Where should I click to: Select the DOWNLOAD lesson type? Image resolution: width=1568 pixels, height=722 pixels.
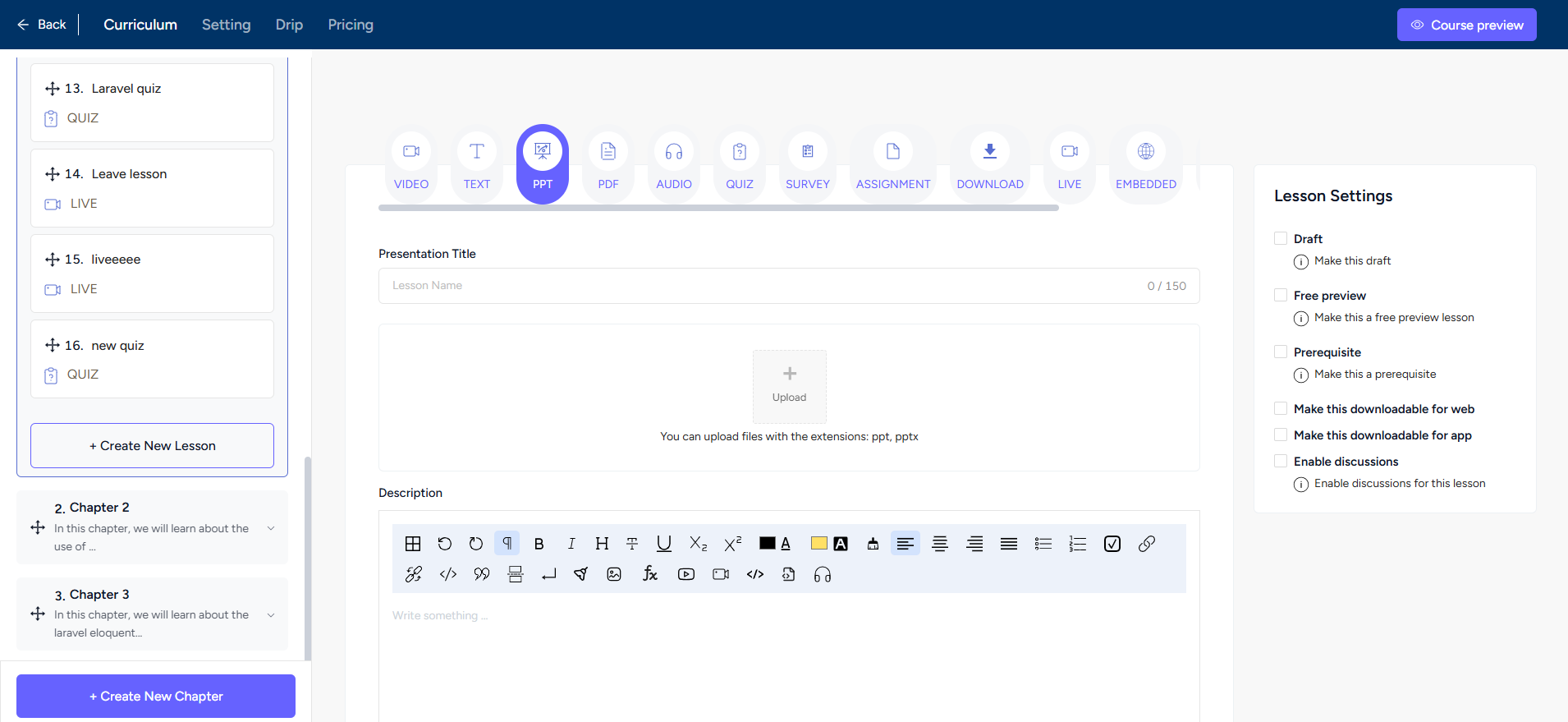pos(990,163)
